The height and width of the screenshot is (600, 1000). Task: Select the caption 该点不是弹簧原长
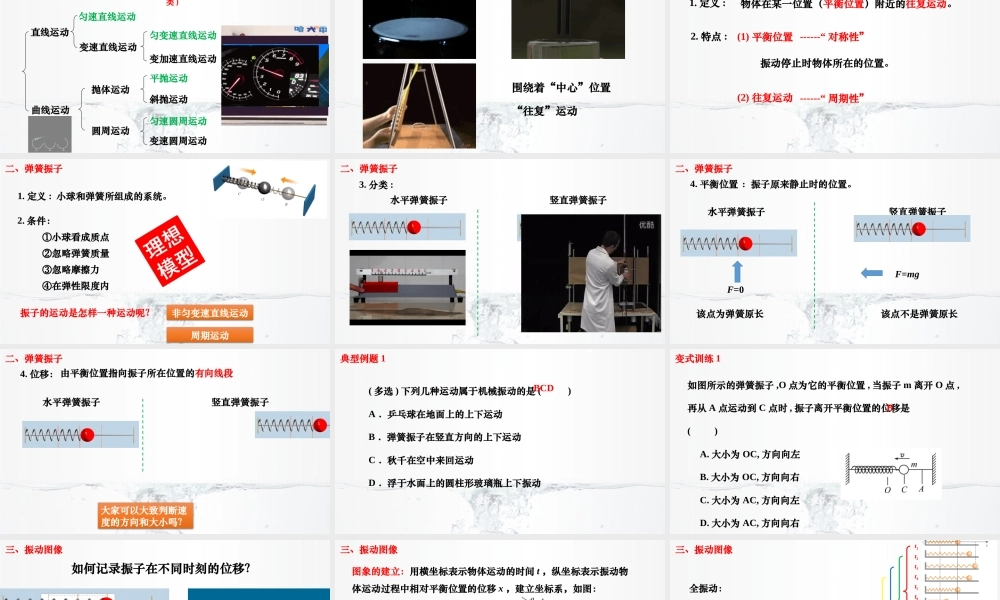pos(919,314)
